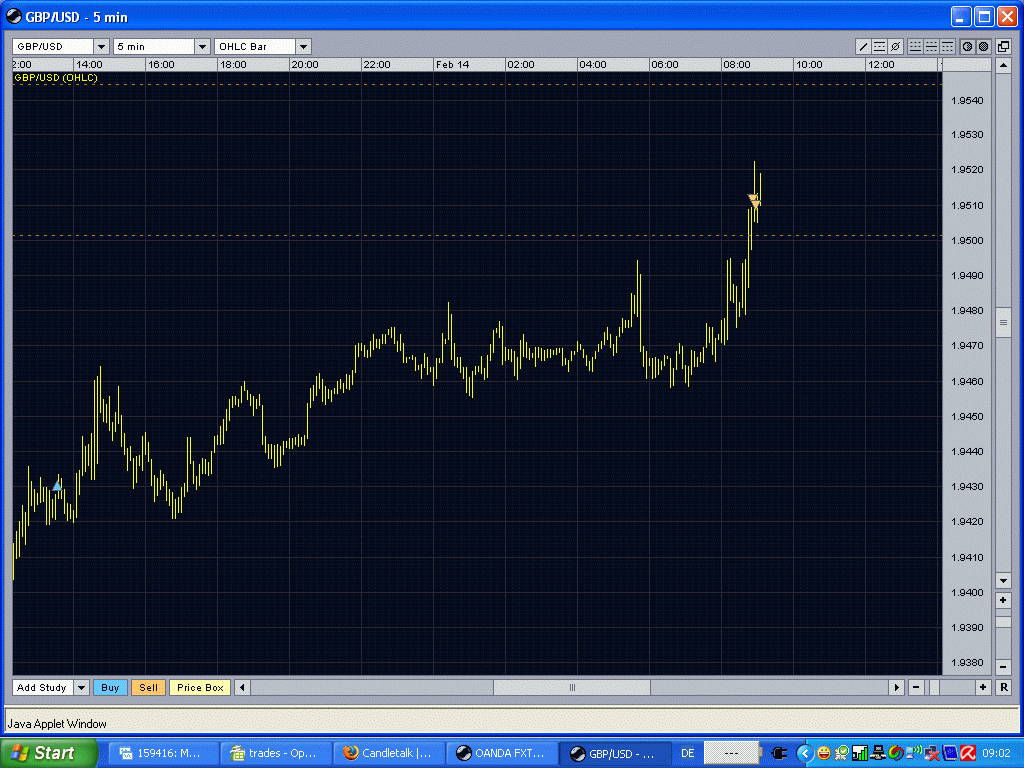Click horizontal zoom in plus button

[x=982, y=687]
